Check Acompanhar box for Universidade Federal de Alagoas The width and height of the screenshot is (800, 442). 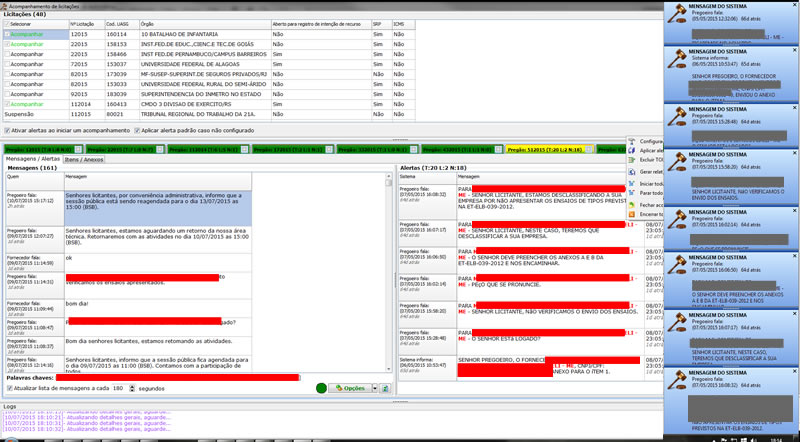(7, 63)
